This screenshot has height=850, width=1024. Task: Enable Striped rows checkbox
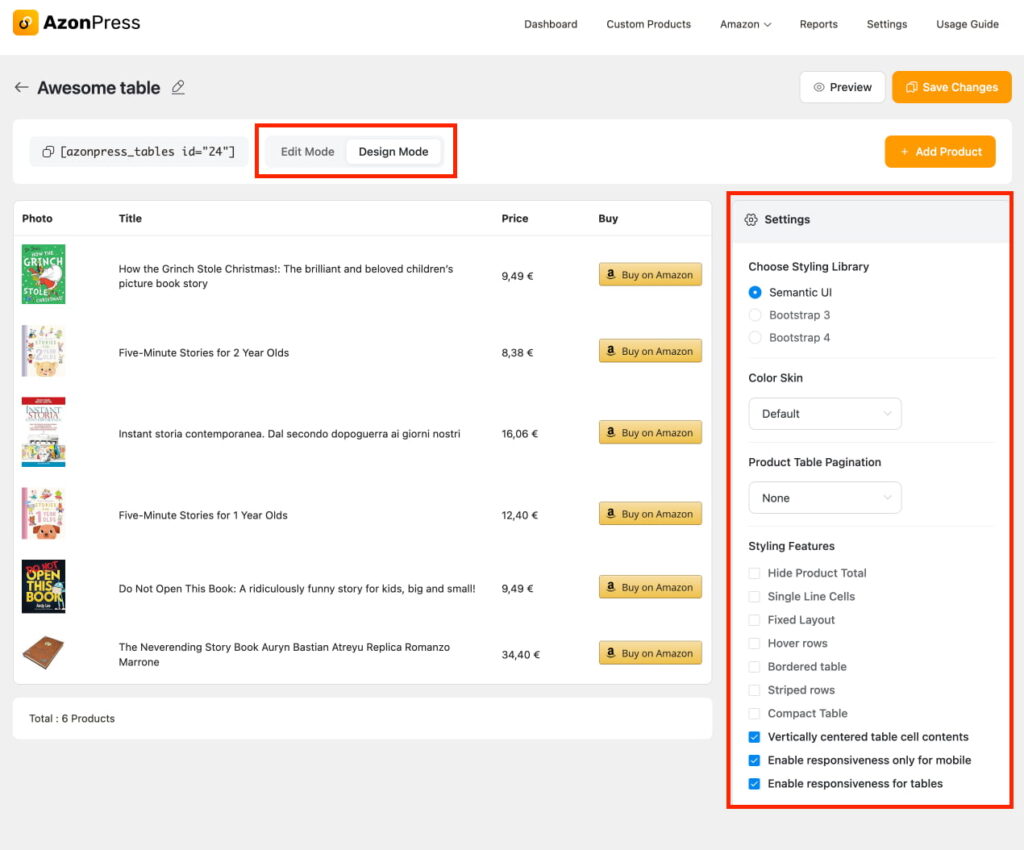pos(754,690)
